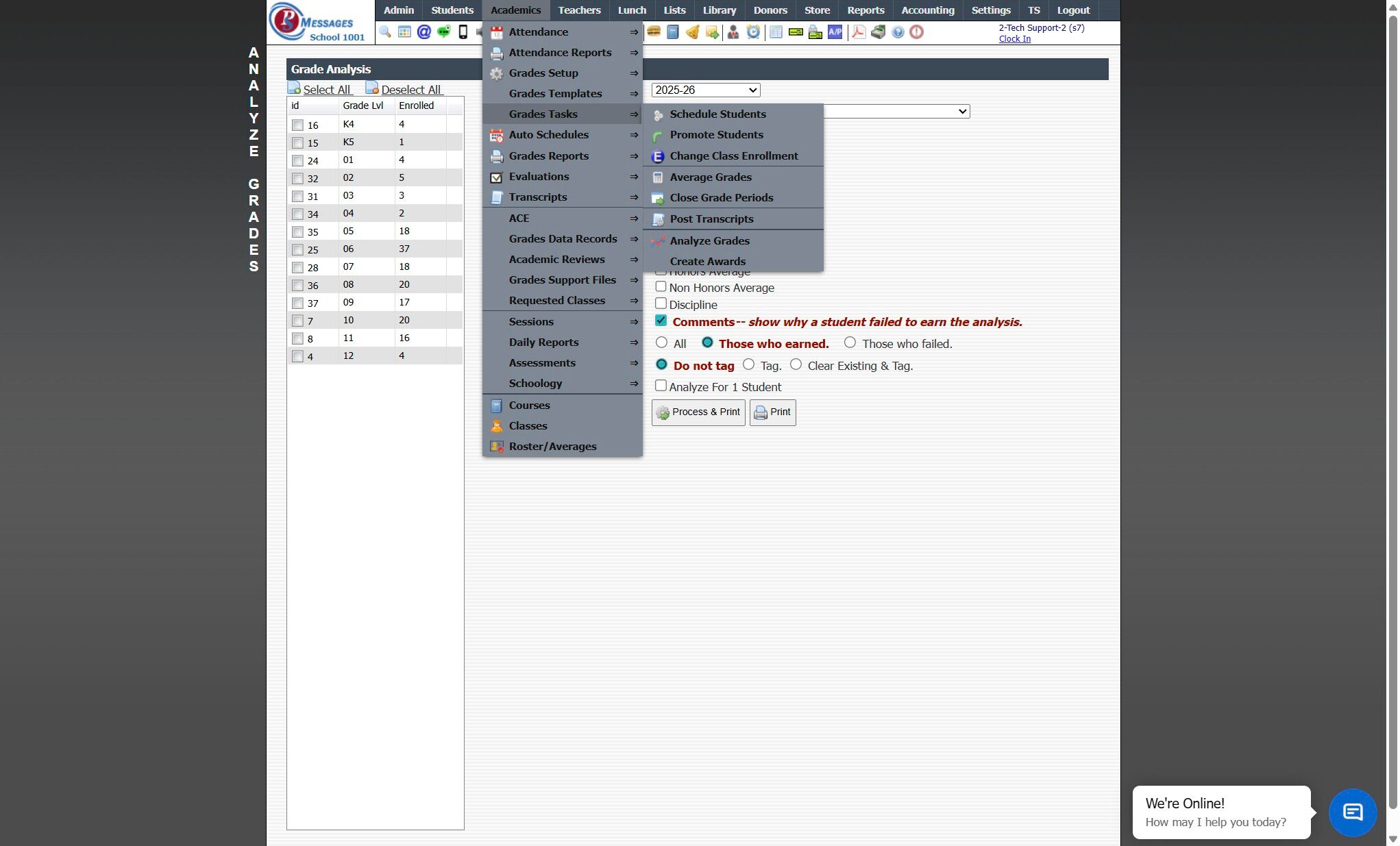
Task: Click the magnifying glass search icon
Action: tap(385, 32)
